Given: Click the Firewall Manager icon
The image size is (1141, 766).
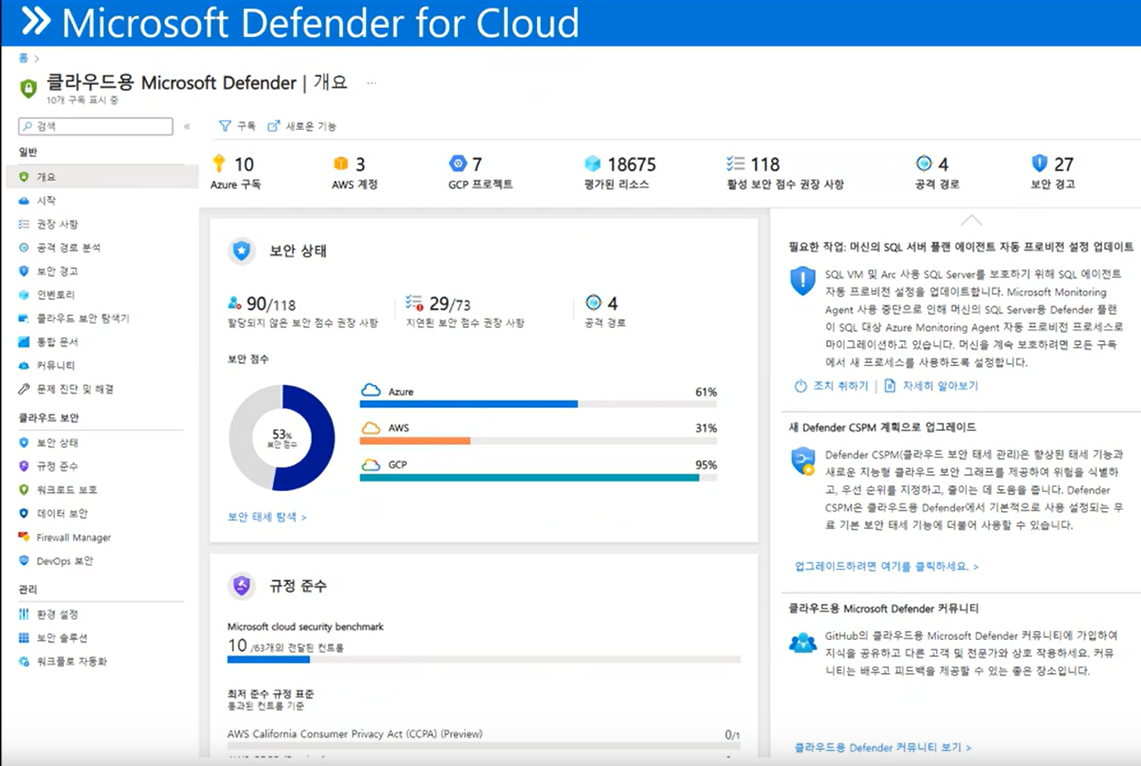Looking at the screenshot, I should click(x=24, y=537).
